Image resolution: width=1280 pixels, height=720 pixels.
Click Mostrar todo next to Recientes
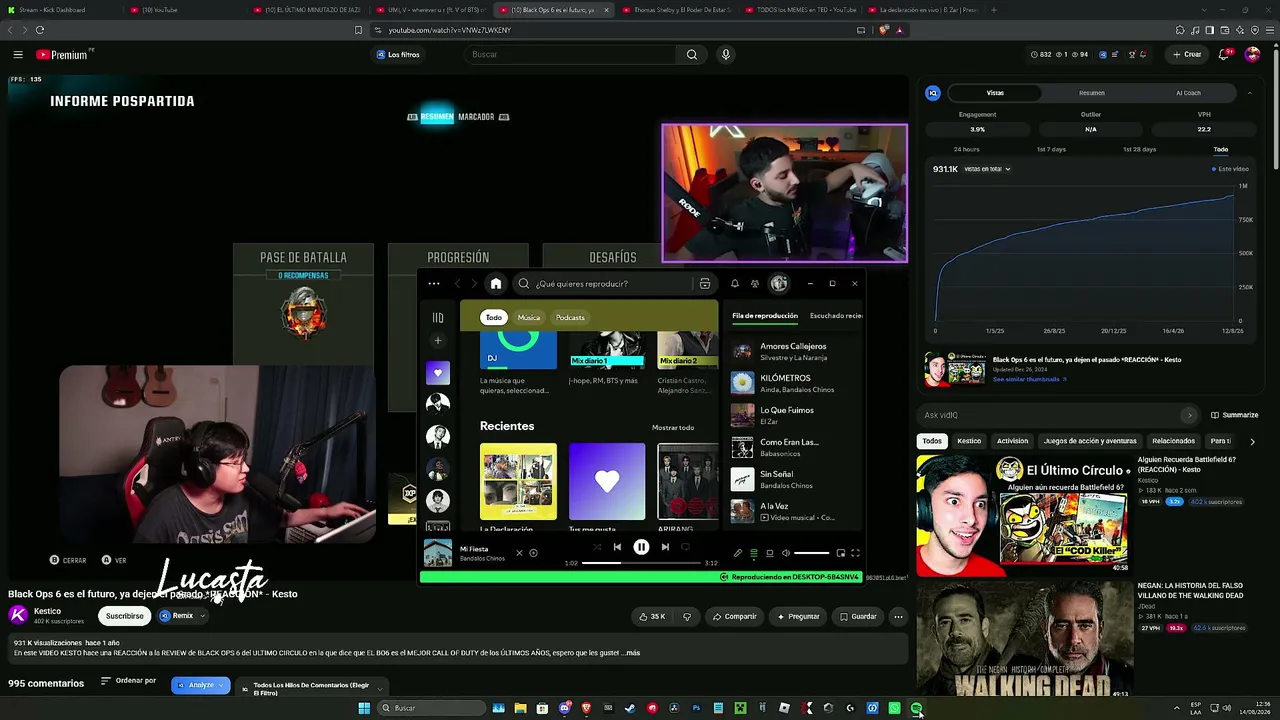coord(673,428)
